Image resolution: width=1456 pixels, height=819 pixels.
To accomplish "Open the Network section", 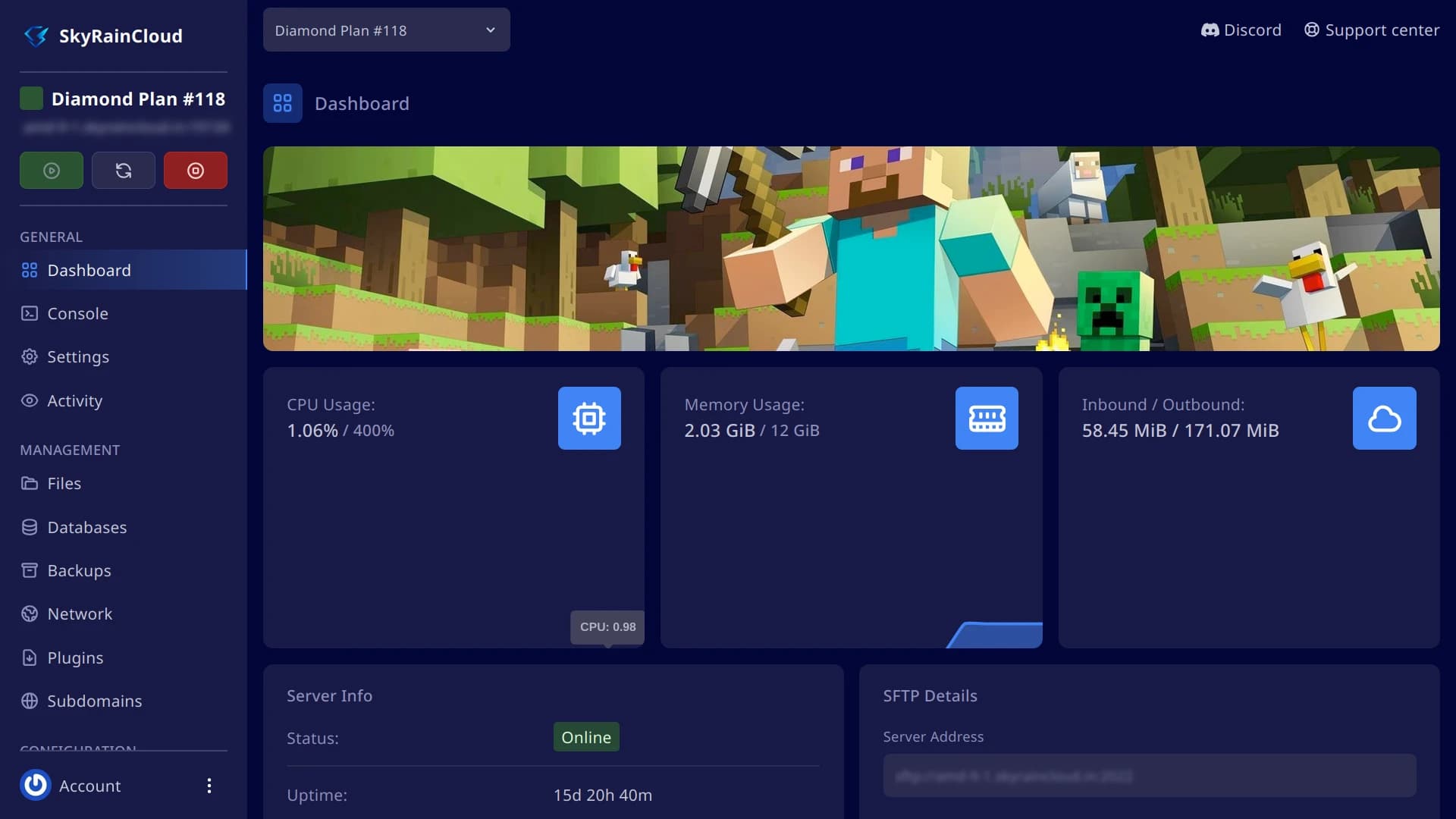I will (x=124, y=613).
